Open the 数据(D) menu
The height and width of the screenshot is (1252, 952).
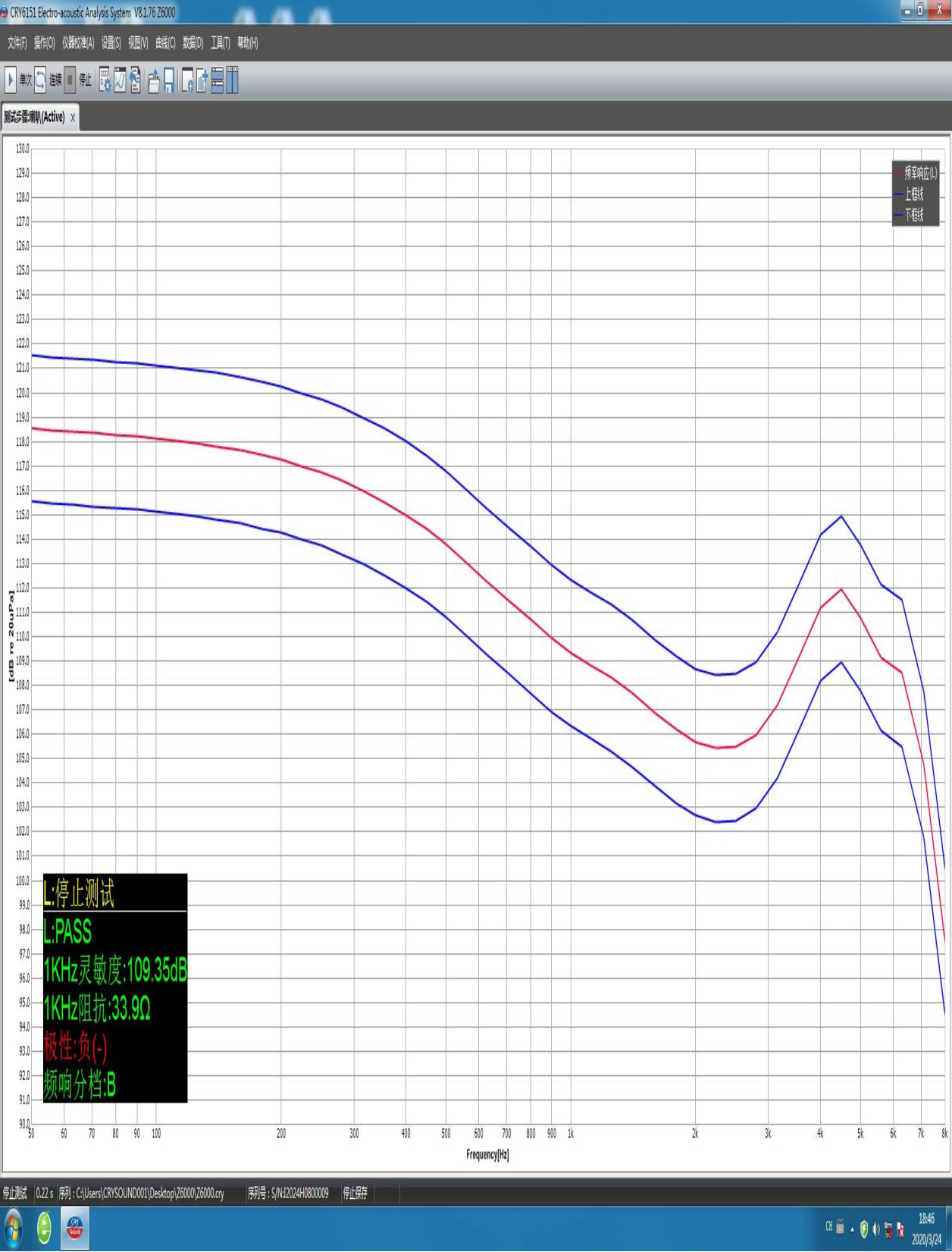tap(193, 43)
